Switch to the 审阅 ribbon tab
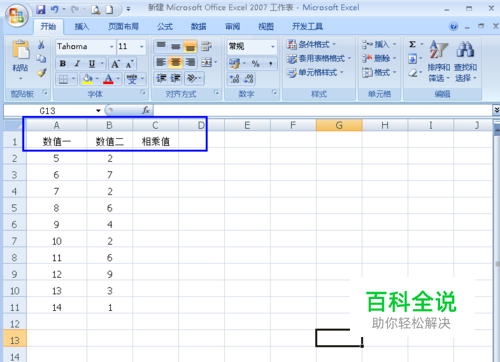Screen dimensions: 500x362 coord(232,26)
